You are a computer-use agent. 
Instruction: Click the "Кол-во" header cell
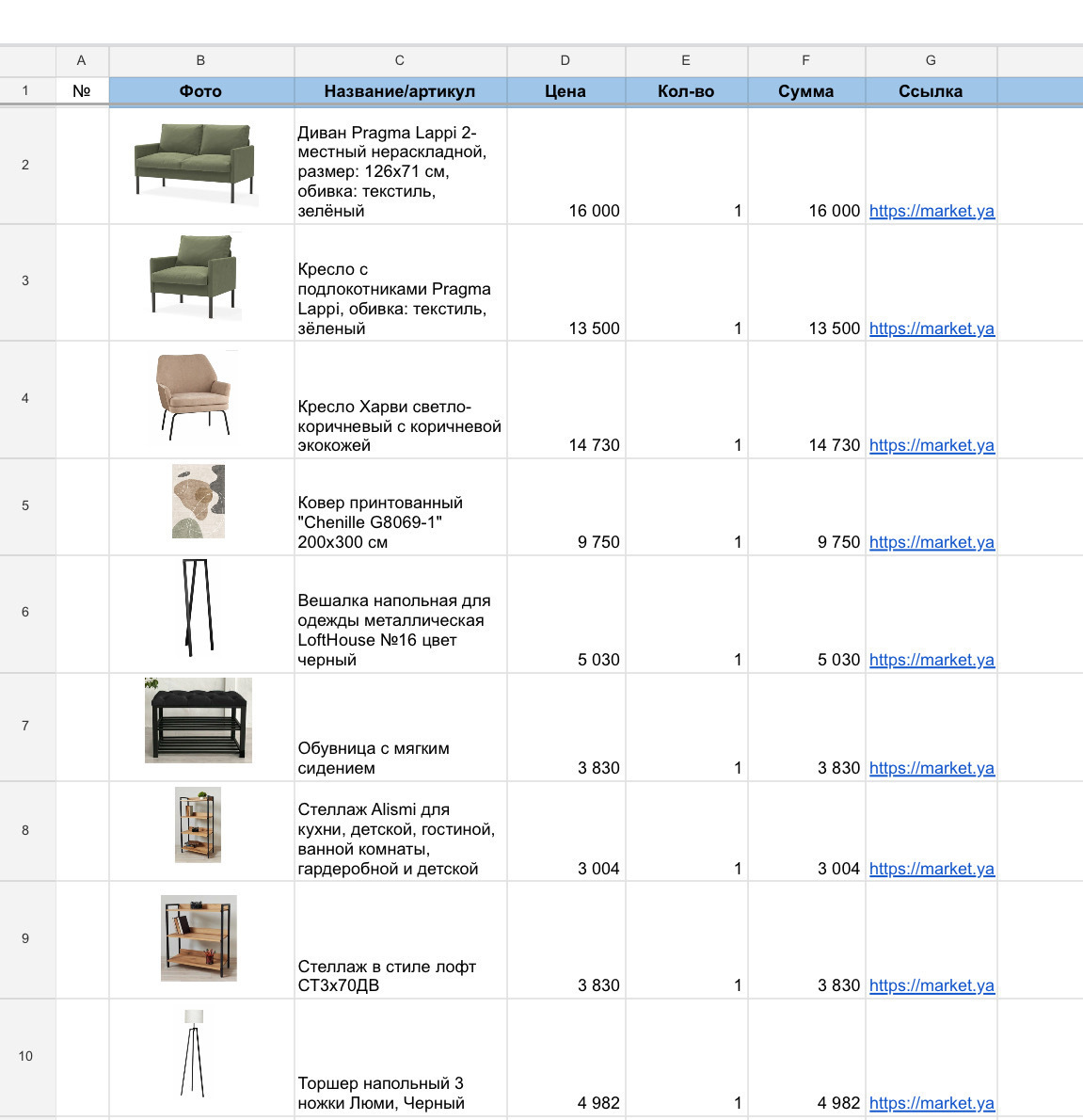pos(687,90)
